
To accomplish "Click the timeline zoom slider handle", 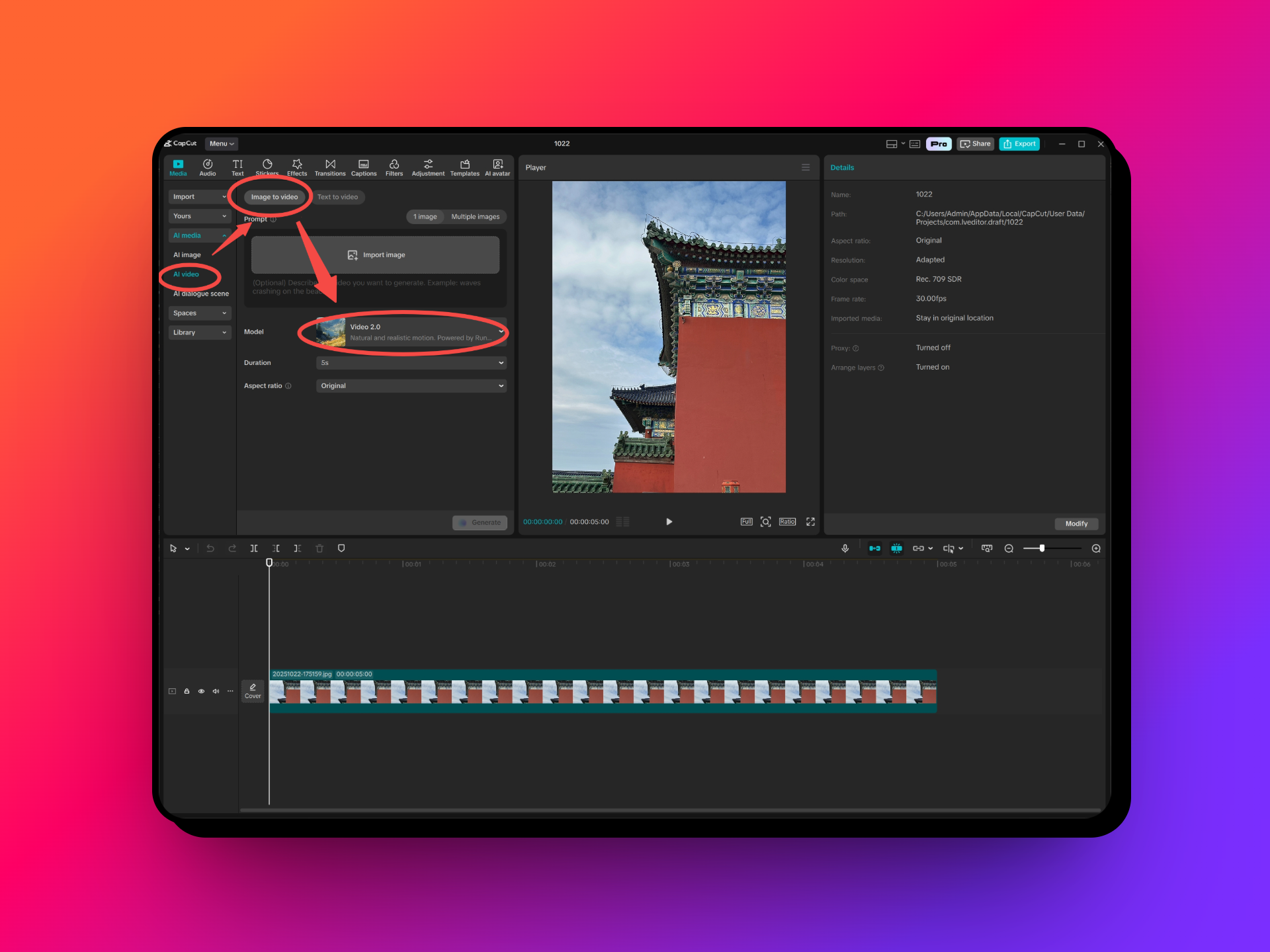I will (1042, 548).
